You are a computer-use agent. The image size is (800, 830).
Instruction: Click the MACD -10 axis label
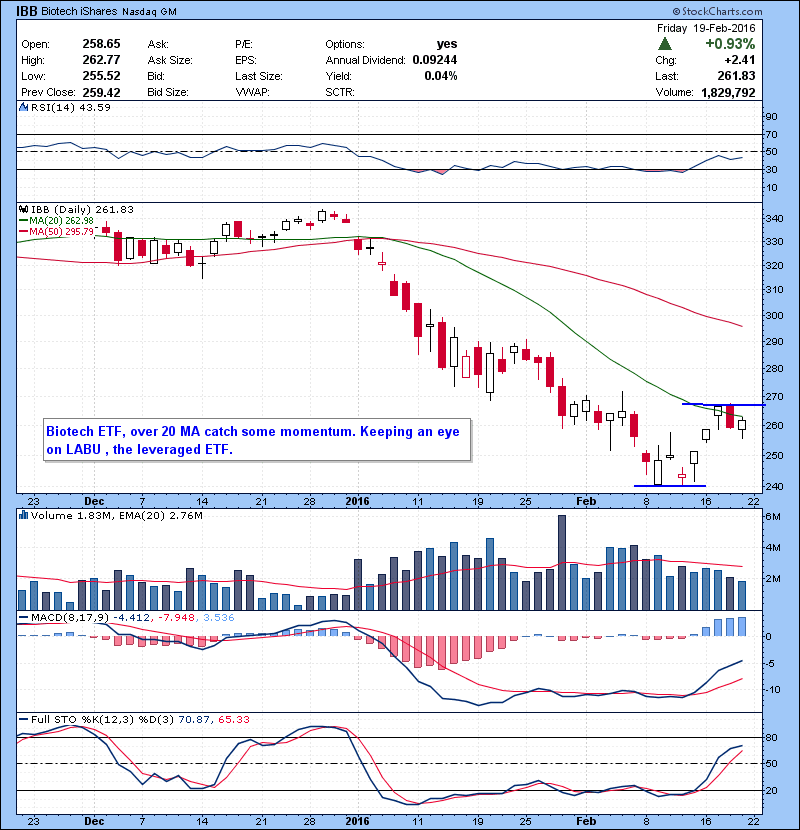(774, 689)
